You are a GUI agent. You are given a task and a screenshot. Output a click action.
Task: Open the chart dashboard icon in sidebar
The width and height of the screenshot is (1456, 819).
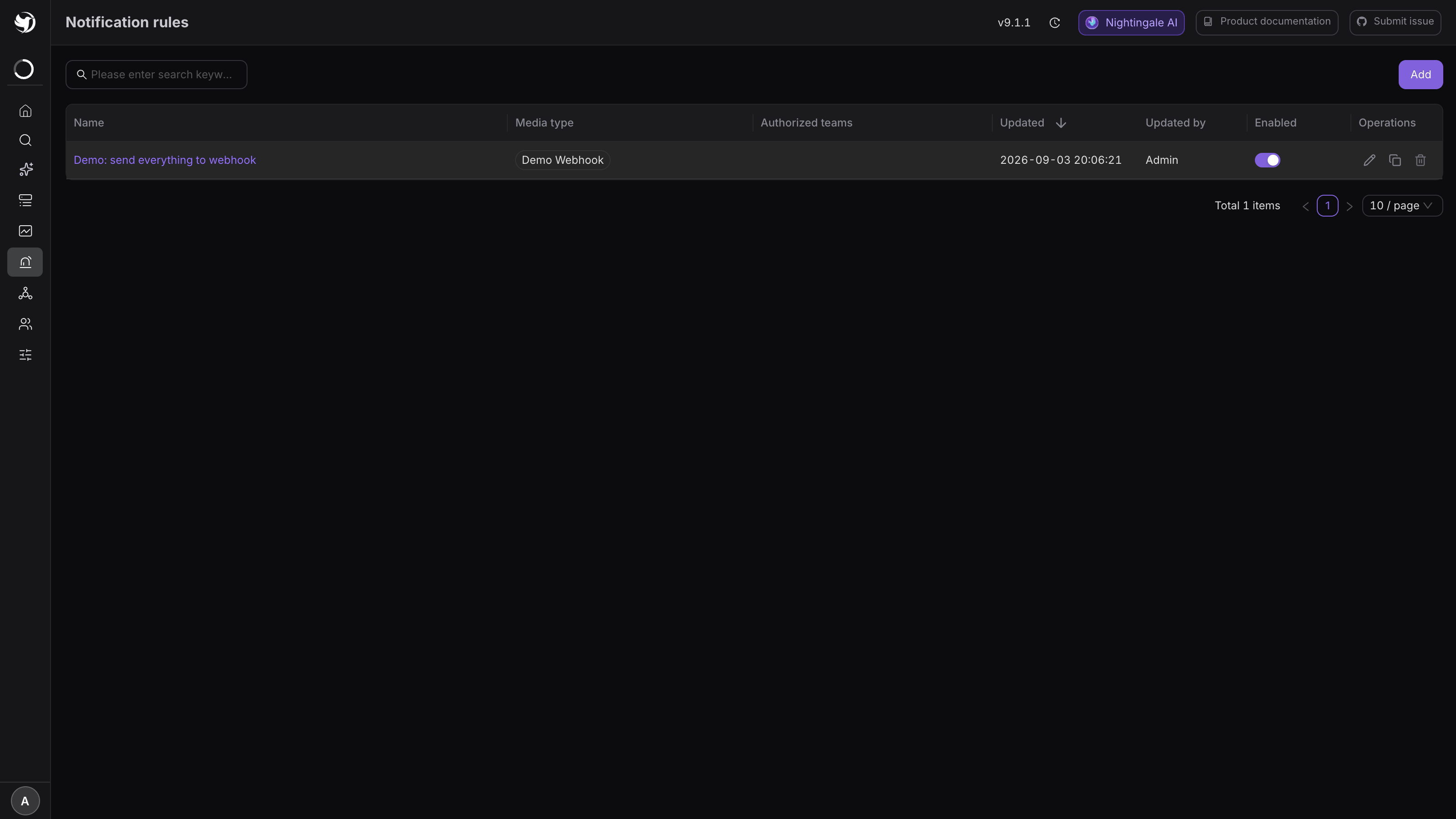(x=25, y=231)
